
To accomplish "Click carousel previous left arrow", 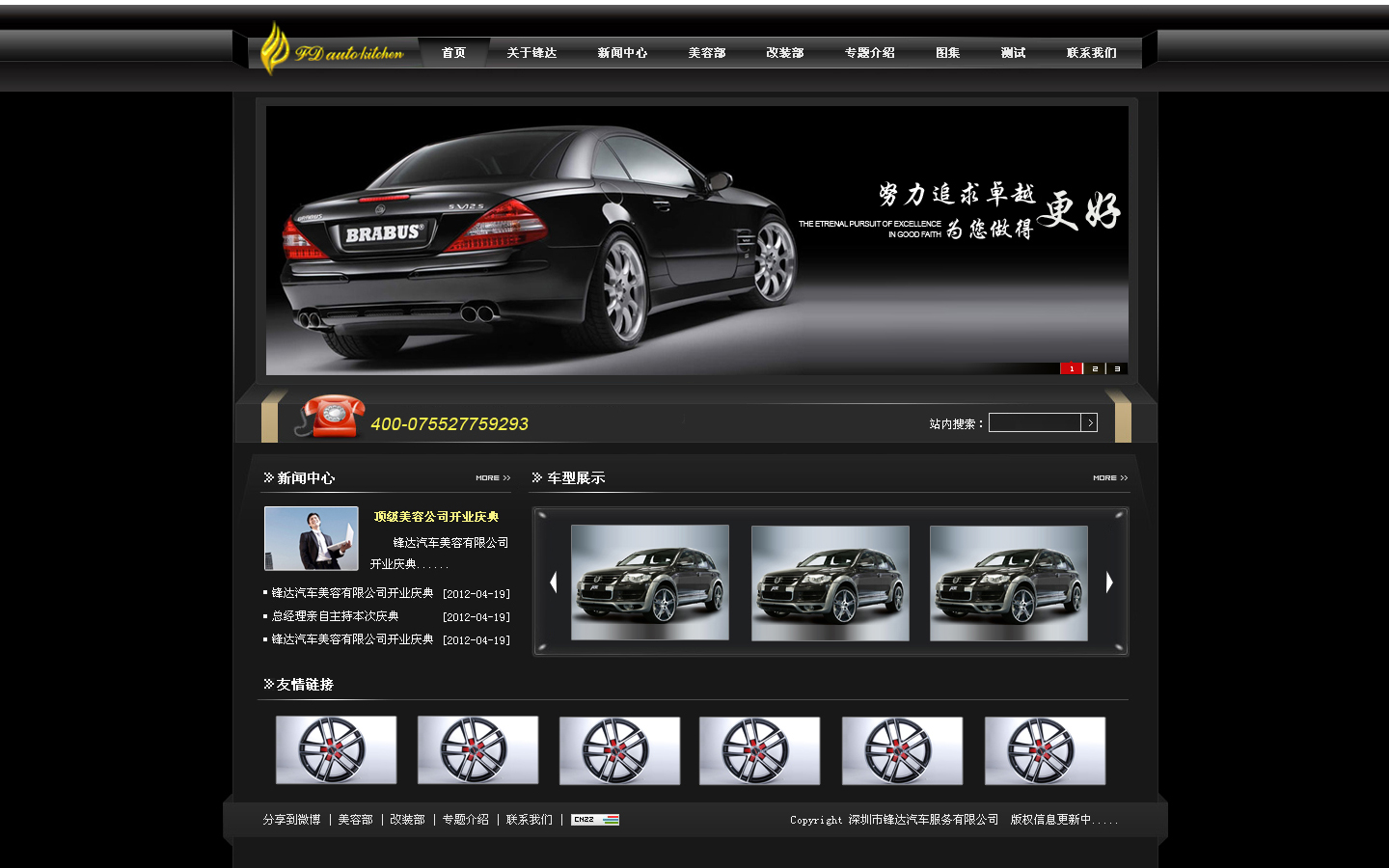I will (553, 582).
